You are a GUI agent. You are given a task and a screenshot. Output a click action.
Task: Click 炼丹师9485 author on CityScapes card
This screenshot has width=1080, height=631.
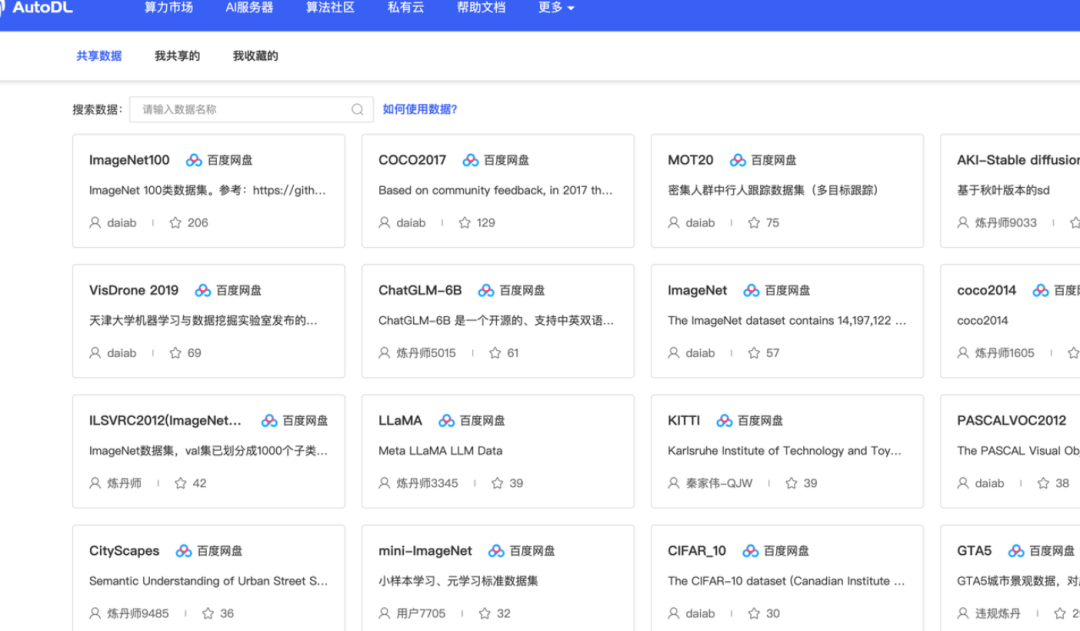[x=138, y=613]
